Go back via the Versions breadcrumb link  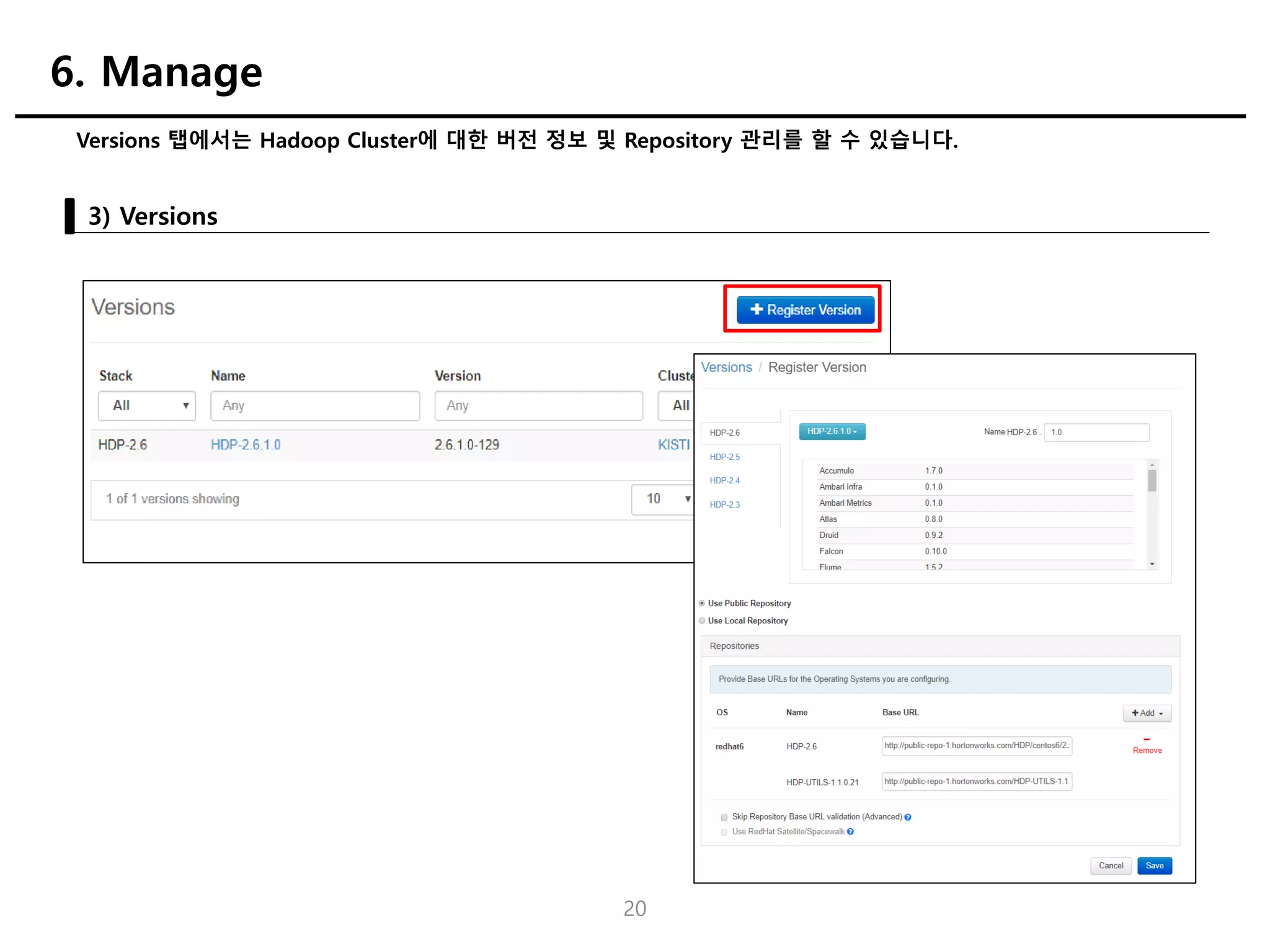pos(726,367)
